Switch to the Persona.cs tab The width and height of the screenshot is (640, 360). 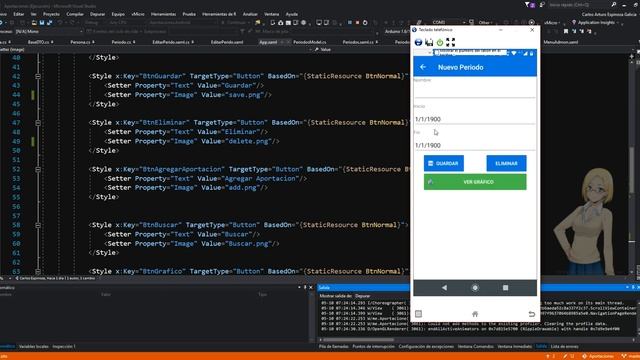pos(80,42)
